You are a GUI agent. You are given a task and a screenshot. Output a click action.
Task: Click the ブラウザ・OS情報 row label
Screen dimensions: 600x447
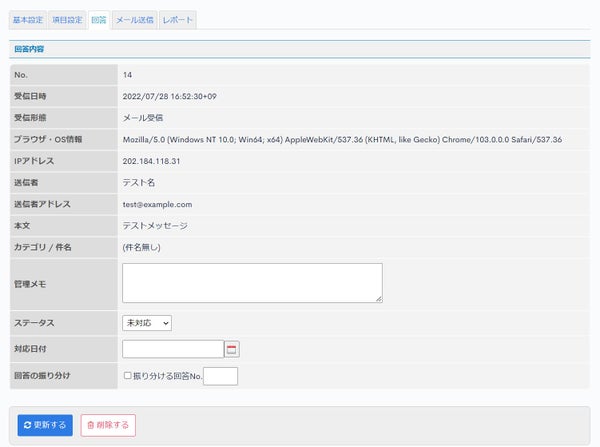(x=48, y=139)
